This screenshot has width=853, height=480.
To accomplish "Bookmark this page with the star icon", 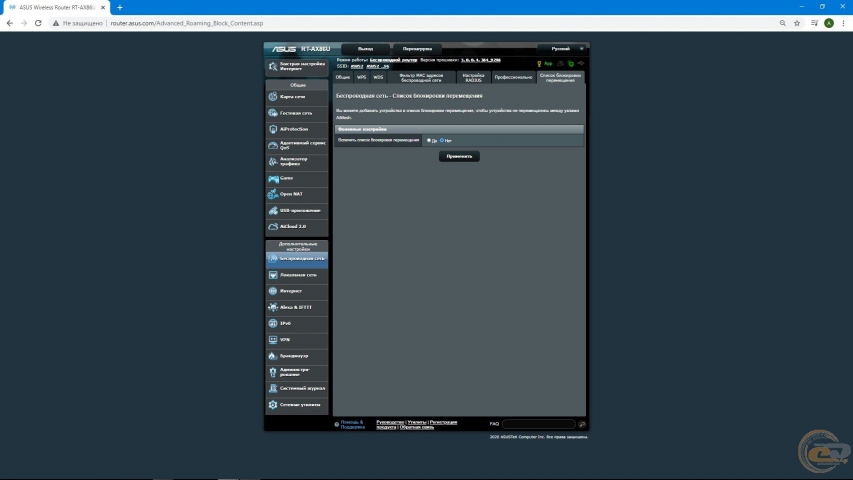I will pyautogui.click(x=797, y=23).
